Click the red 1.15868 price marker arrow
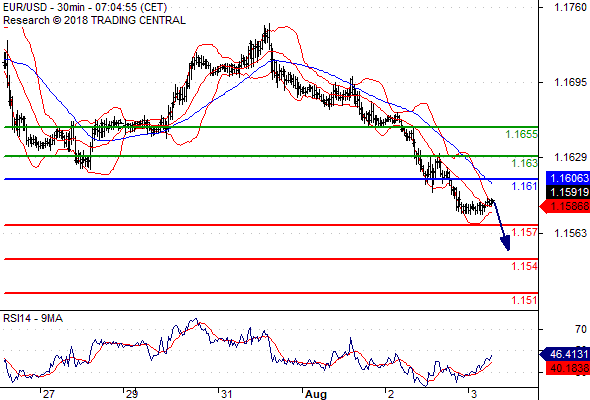 pyautogui.click(x=564, y=206)
